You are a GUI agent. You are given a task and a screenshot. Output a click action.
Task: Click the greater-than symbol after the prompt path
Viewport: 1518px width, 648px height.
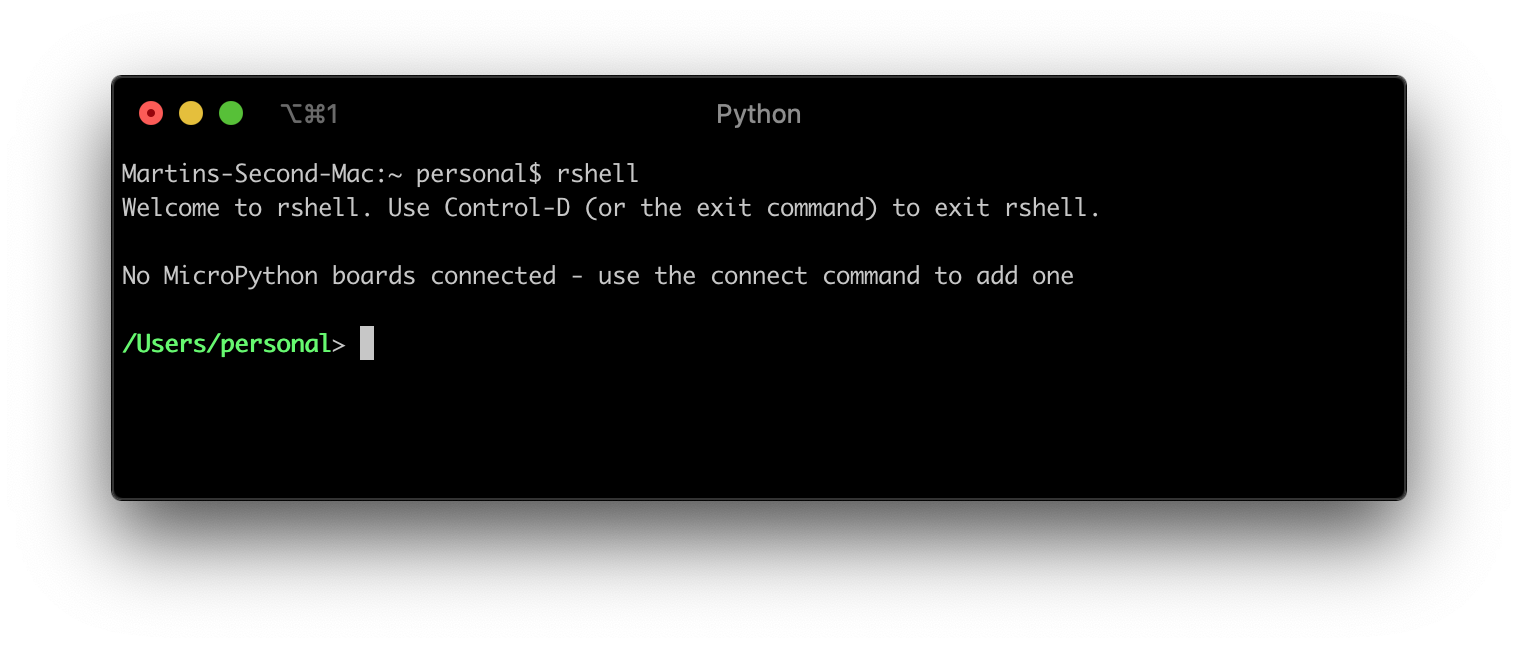[340, 343]
